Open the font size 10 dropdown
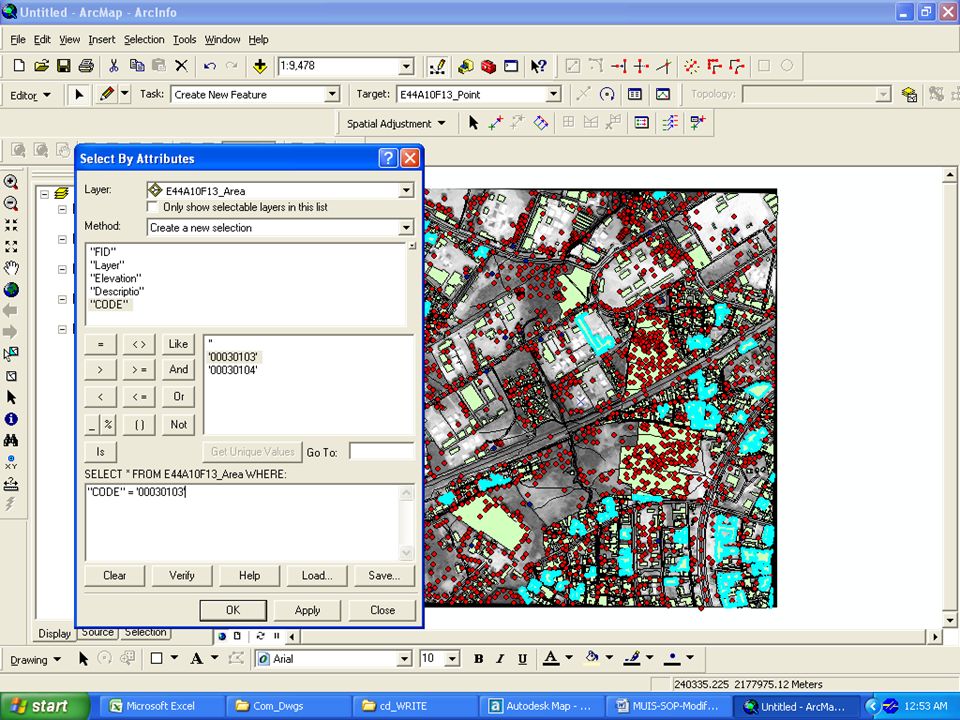Image resolution: width=960 pixels, height=720 pixels. coord(452,659)
